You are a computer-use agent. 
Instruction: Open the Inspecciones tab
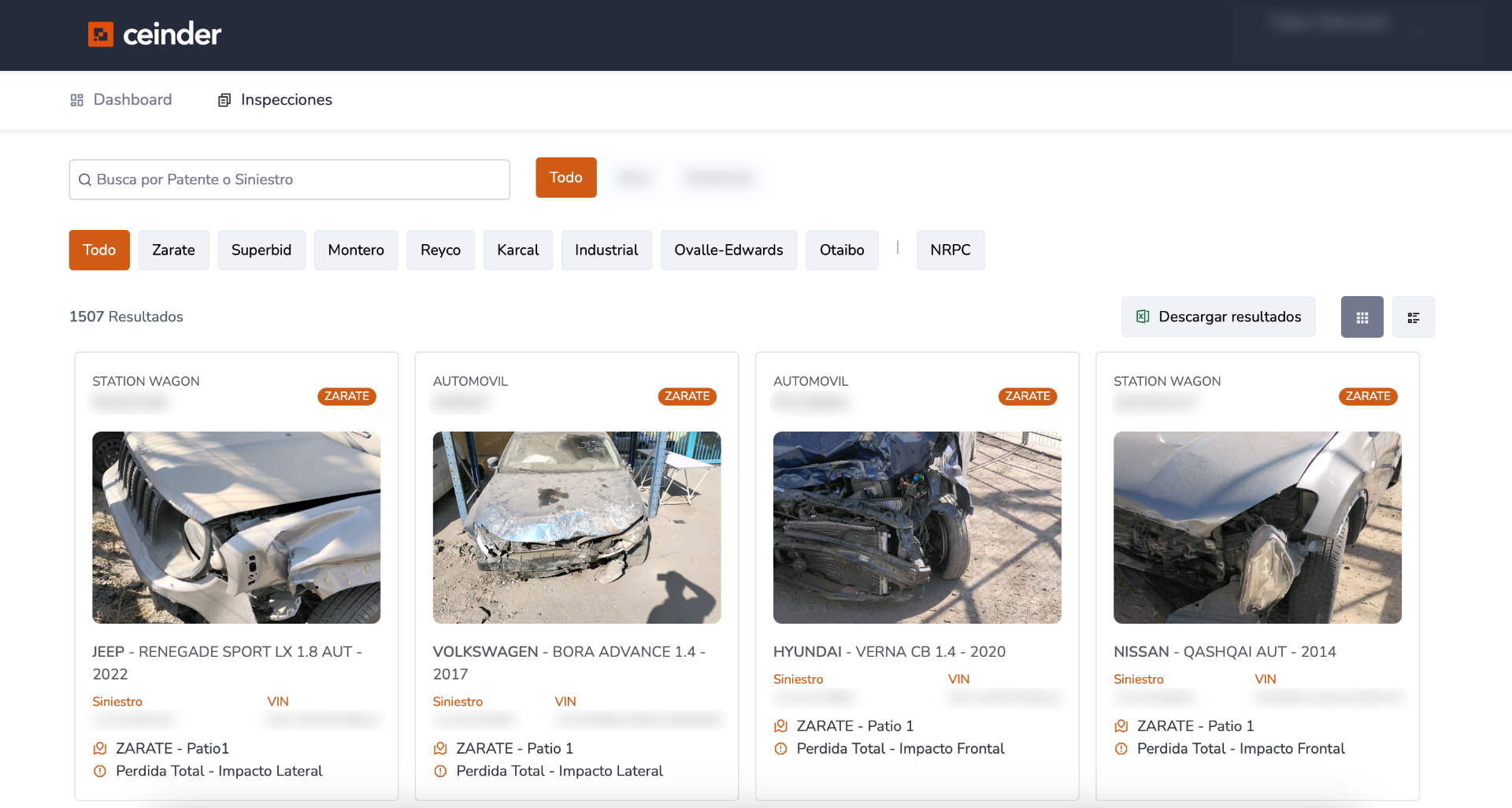pos(275,100)
